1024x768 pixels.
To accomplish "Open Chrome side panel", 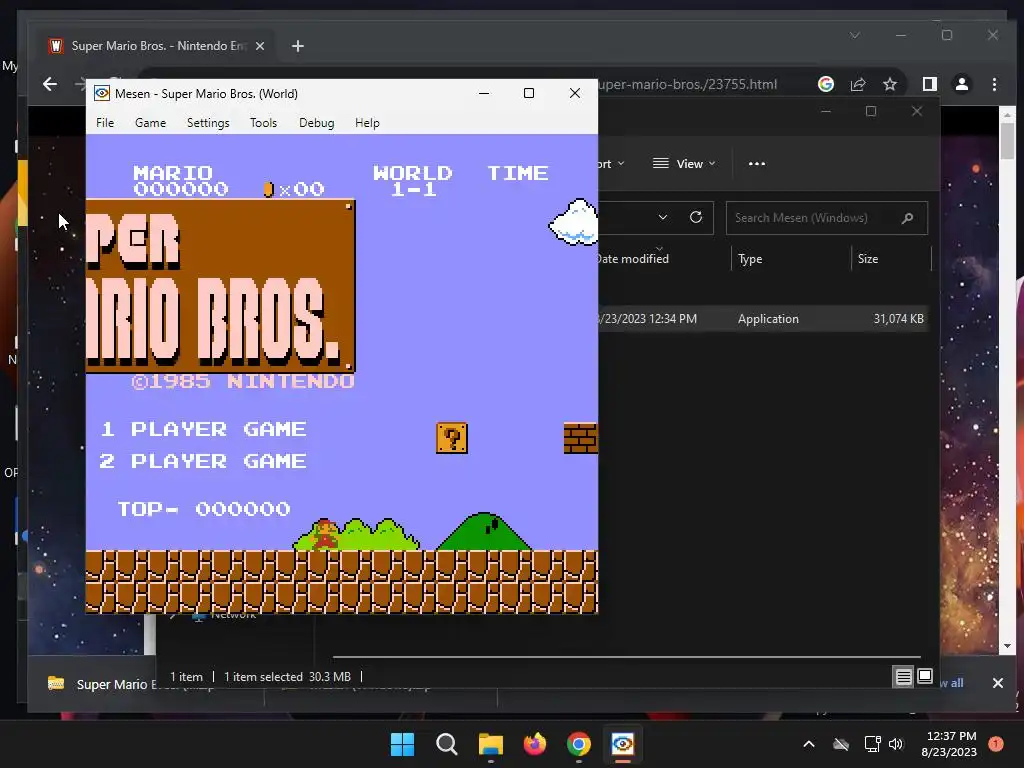I will tap(929, 84).
